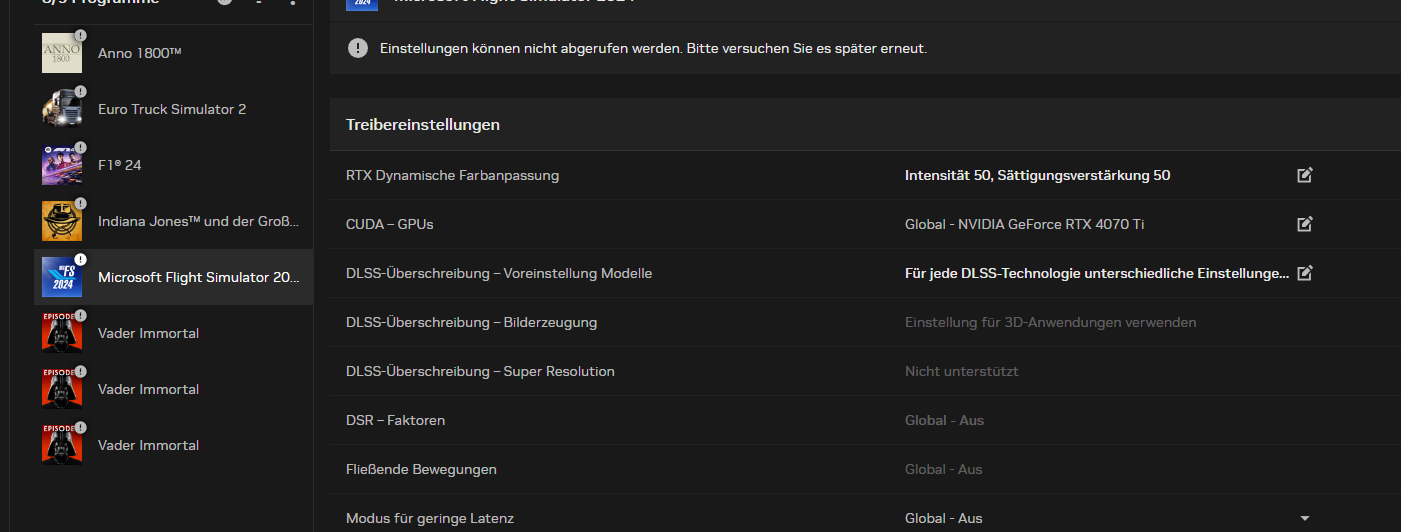Select Indiana Jones und der Groß... entry
The width and height of the screenshot is (1401, 532).
pyautogui.click(x=174, y=221)
